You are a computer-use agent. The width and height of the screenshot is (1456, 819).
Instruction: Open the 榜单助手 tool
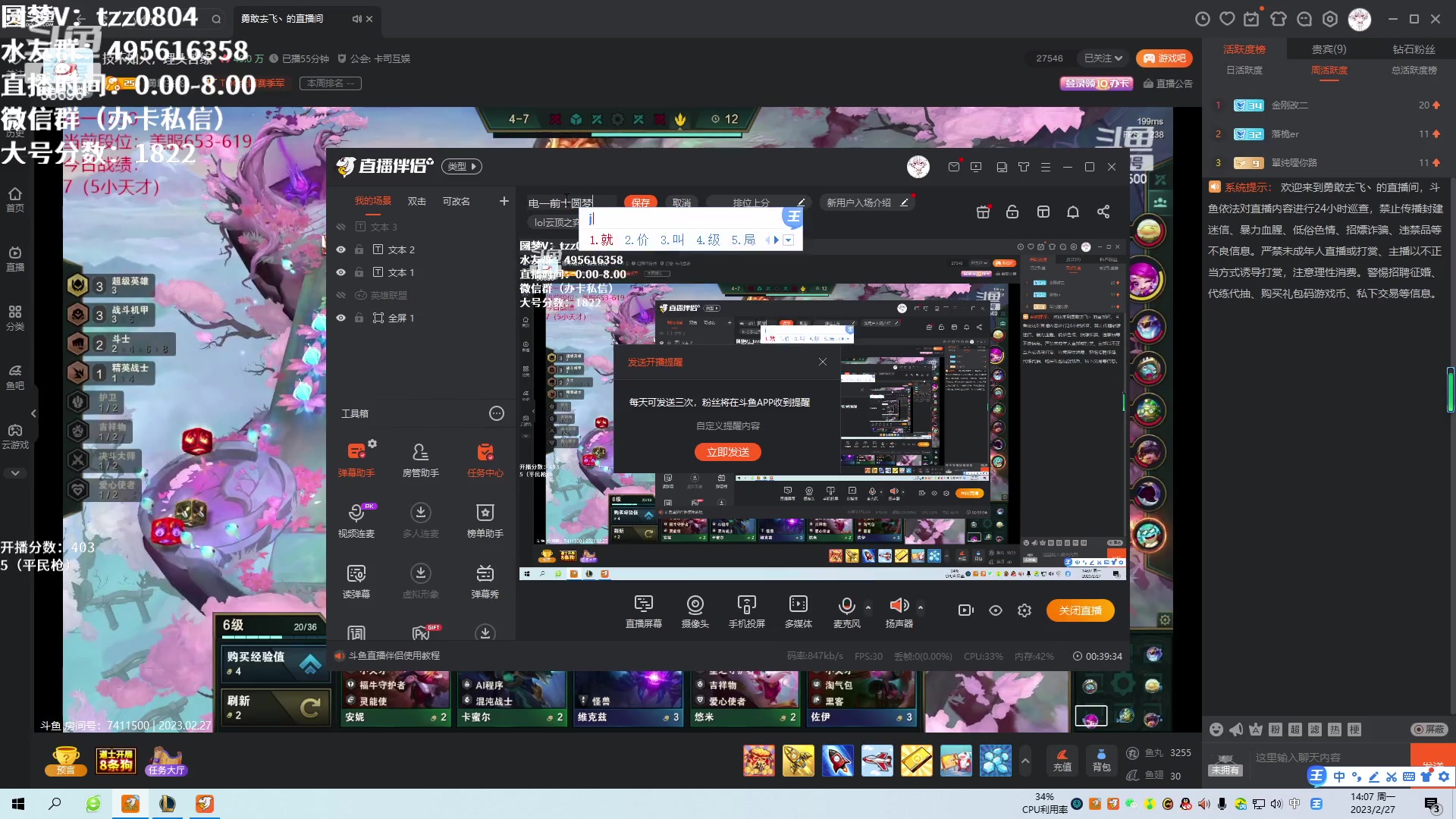[485, 519]
